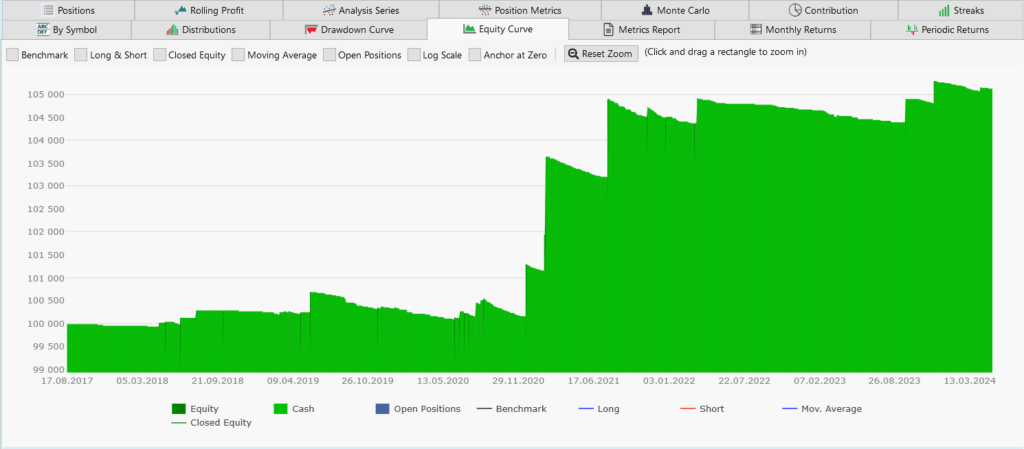Toggle the Open Positions checkbox
This screenshot has width=1024, height=449.
[x=330, y=55]
